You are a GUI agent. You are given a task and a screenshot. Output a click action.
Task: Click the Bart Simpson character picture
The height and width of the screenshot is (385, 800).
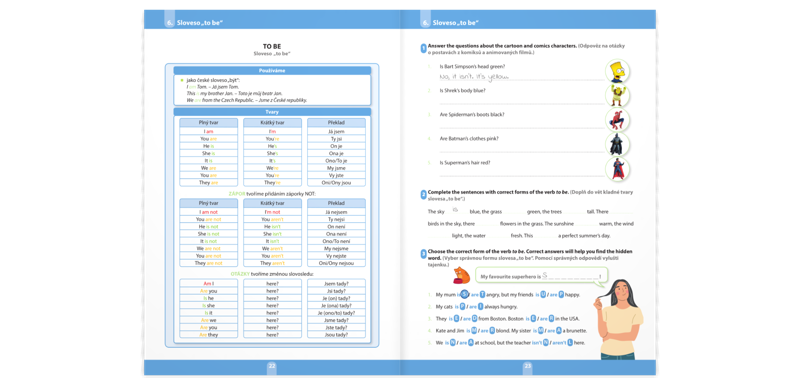617,71
